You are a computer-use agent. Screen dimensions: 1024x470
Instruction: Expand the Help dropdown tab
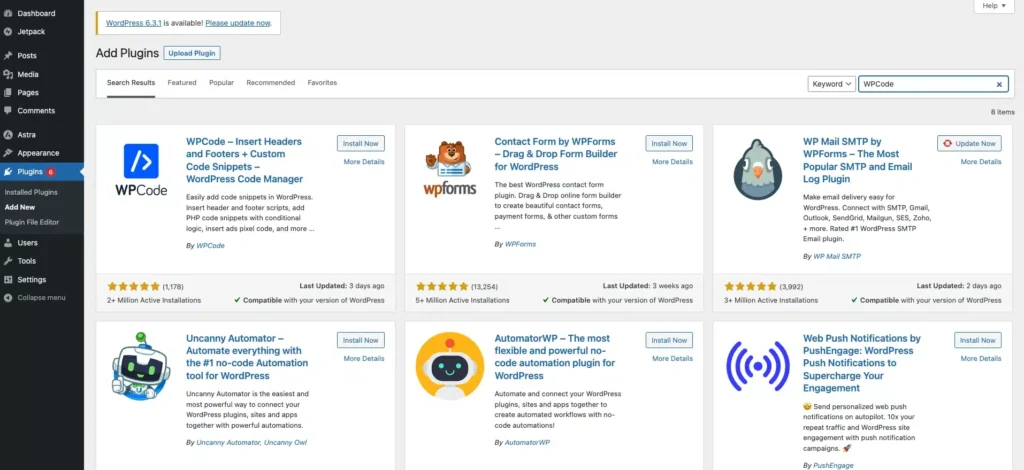point(996,6)
